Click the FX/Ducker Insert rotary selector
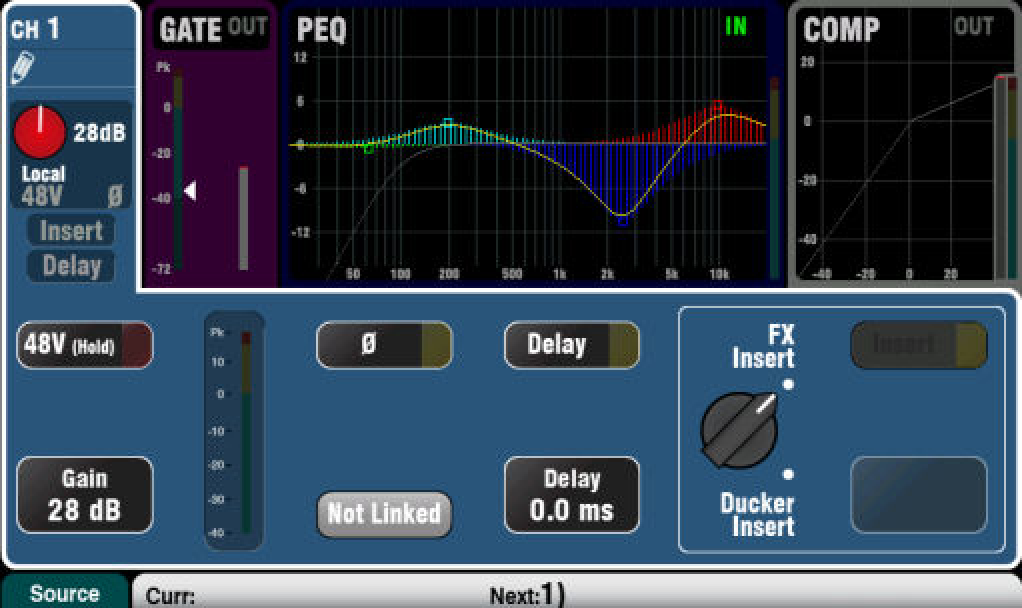 point(740,430)
